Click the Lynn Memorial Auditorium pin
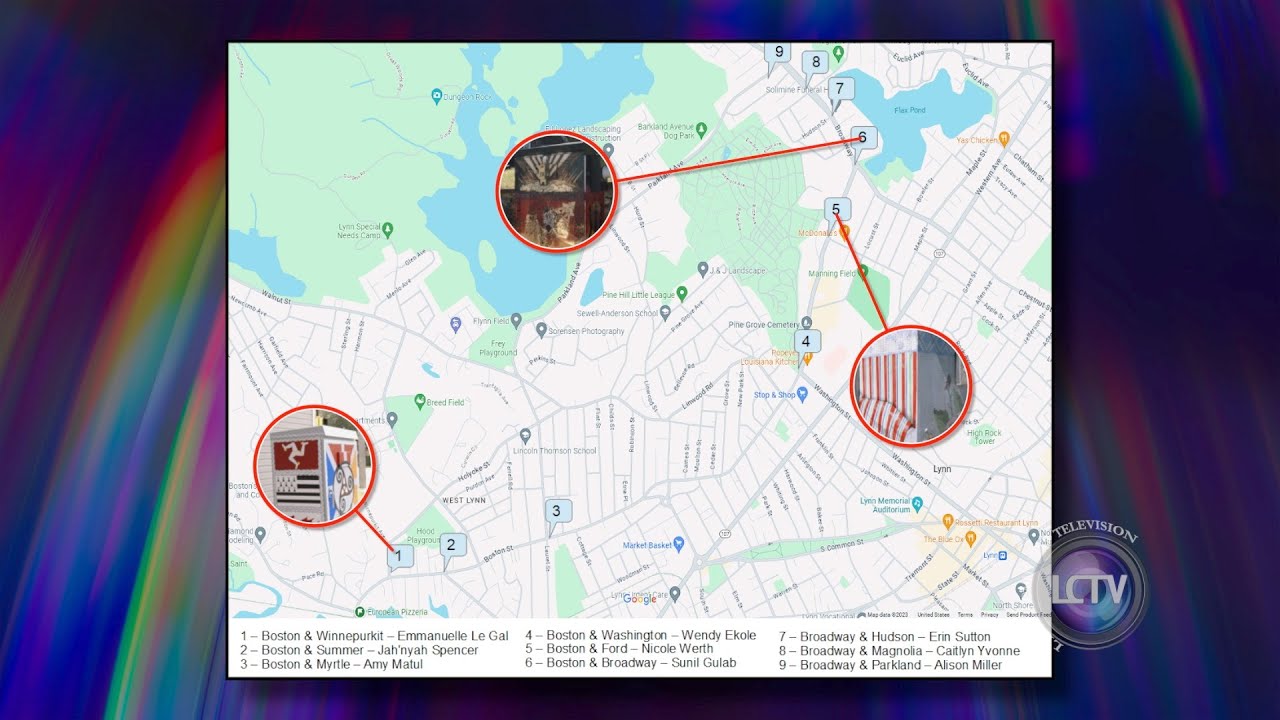Image resolution: width=1280 pixels, height=720 pixels. coord(917,504)
